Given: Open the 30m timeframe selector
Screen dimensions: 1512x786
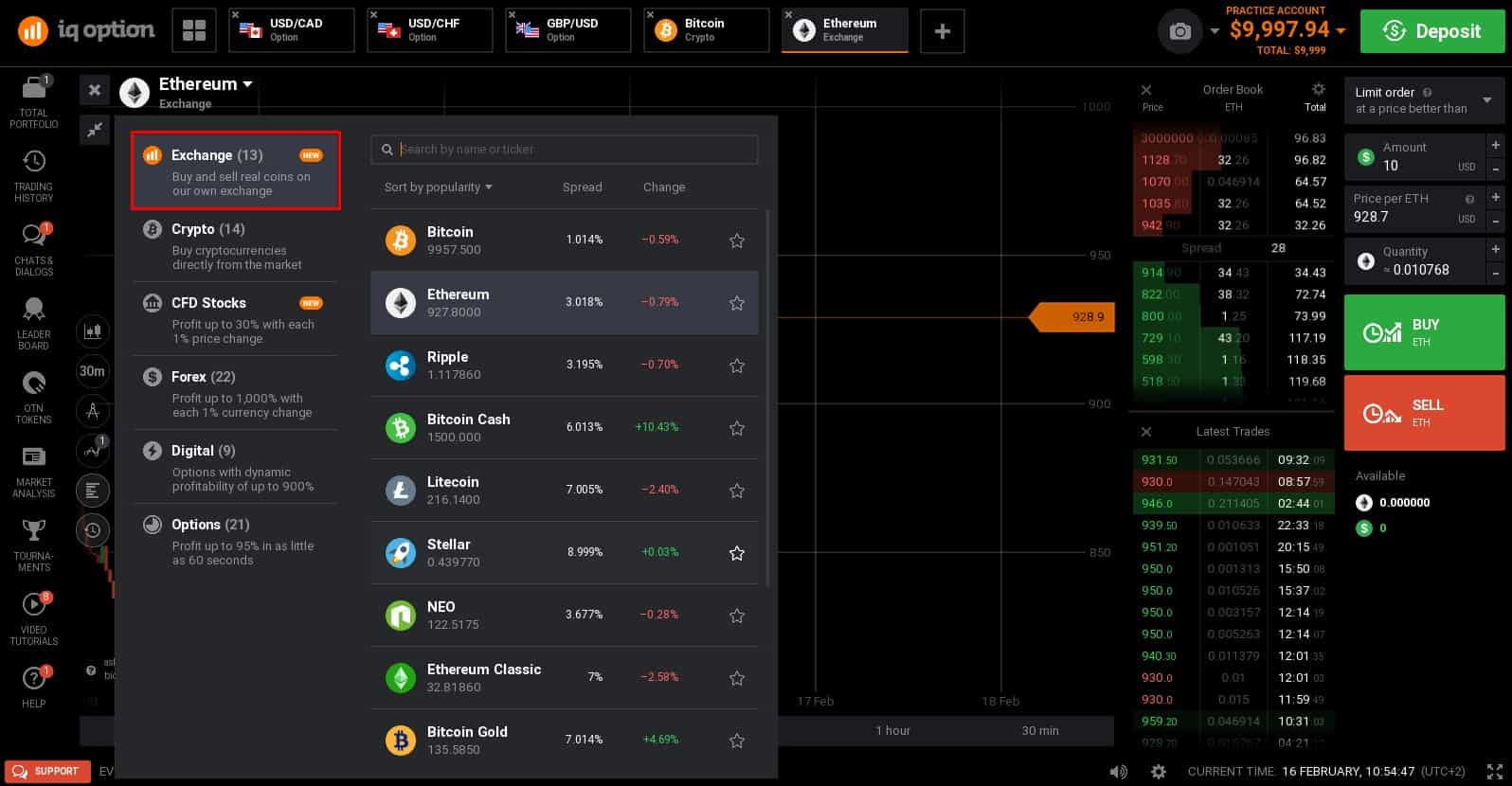Looking at the screenshot, I should (x=93, y=371).
